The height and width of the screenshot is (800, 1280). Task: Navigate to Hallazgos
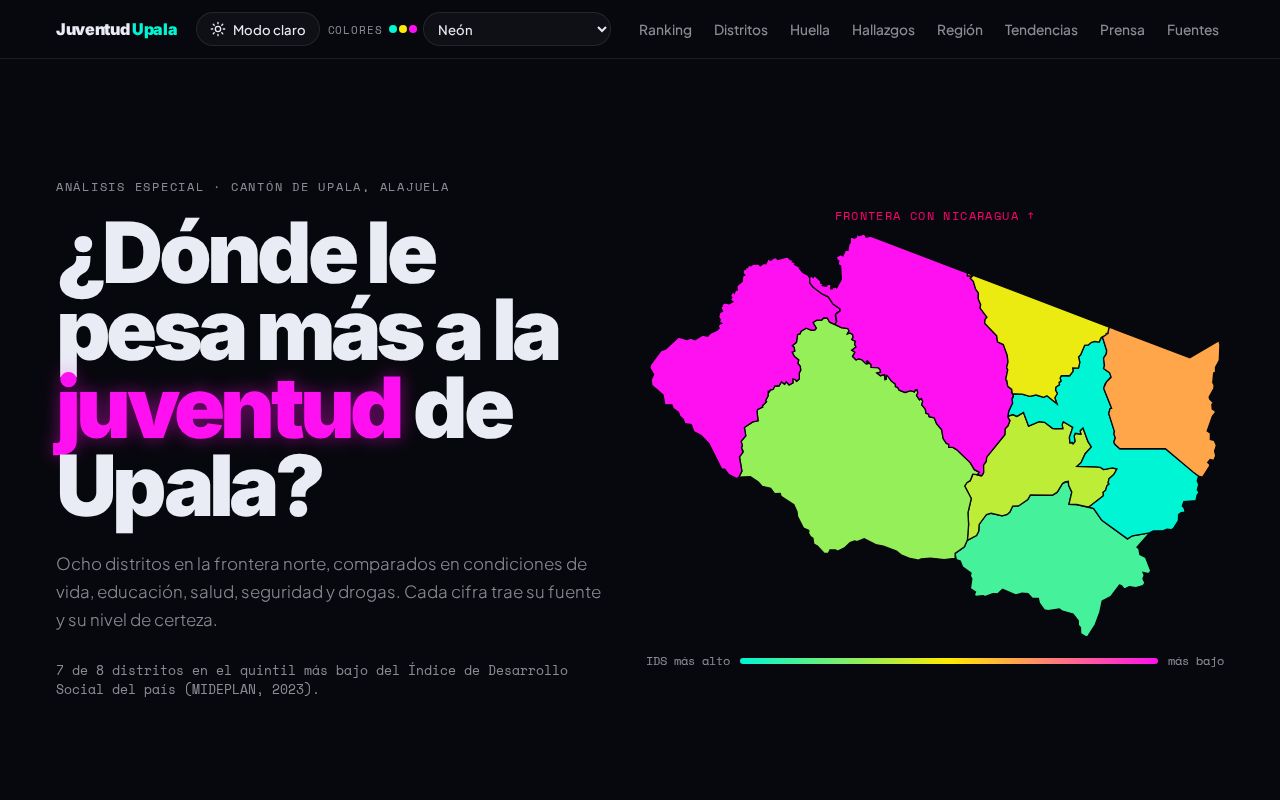click(x=883, y=30)
